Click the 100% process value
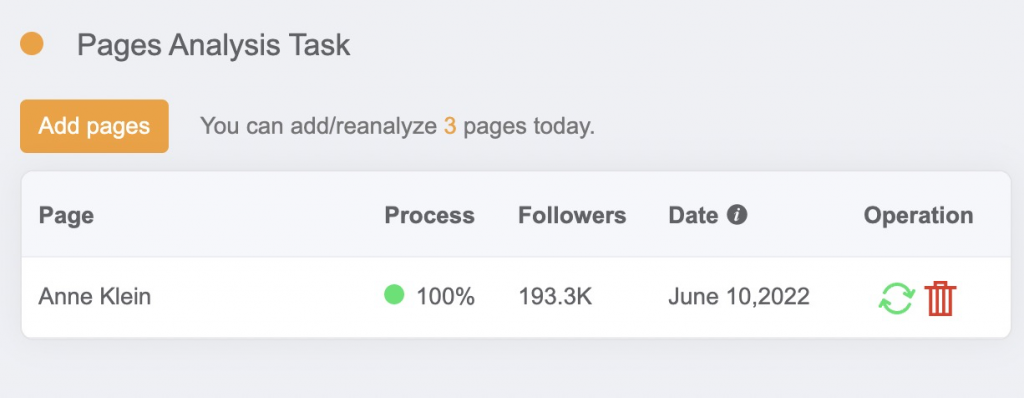Screen dimensions: 1024x398 (445, 297)
